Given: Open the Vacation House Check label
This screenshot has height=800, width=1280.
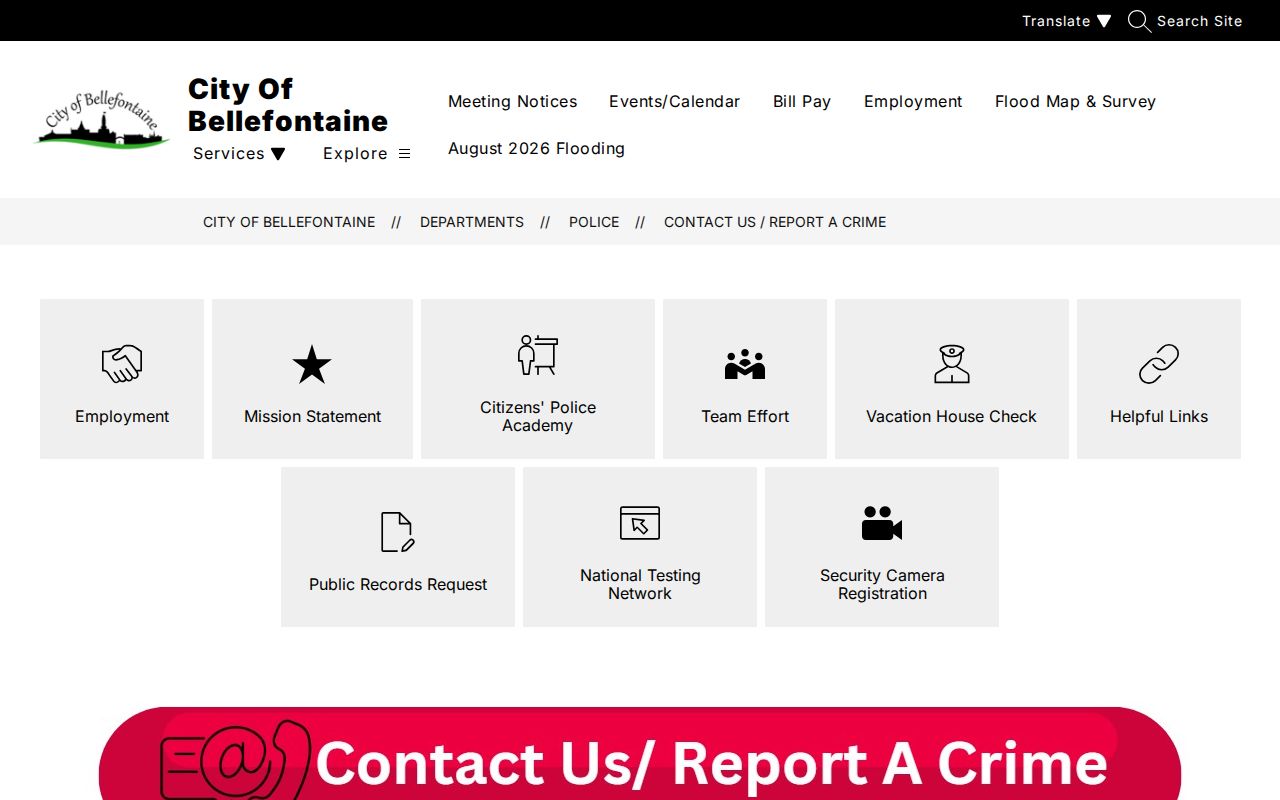Looking at the screenshot, I should pos(952,416).
